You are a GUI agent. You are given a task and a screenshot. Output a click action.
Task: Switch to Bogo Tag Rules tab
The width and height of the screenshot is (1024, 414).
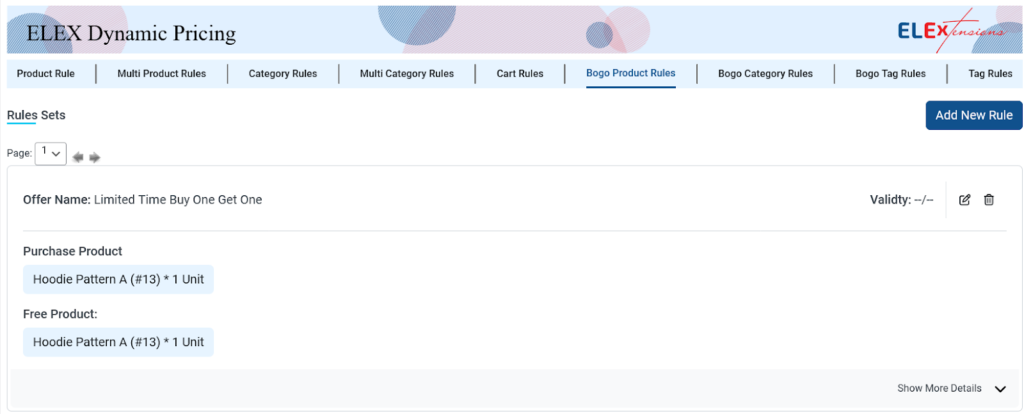[x=890, y=74]
